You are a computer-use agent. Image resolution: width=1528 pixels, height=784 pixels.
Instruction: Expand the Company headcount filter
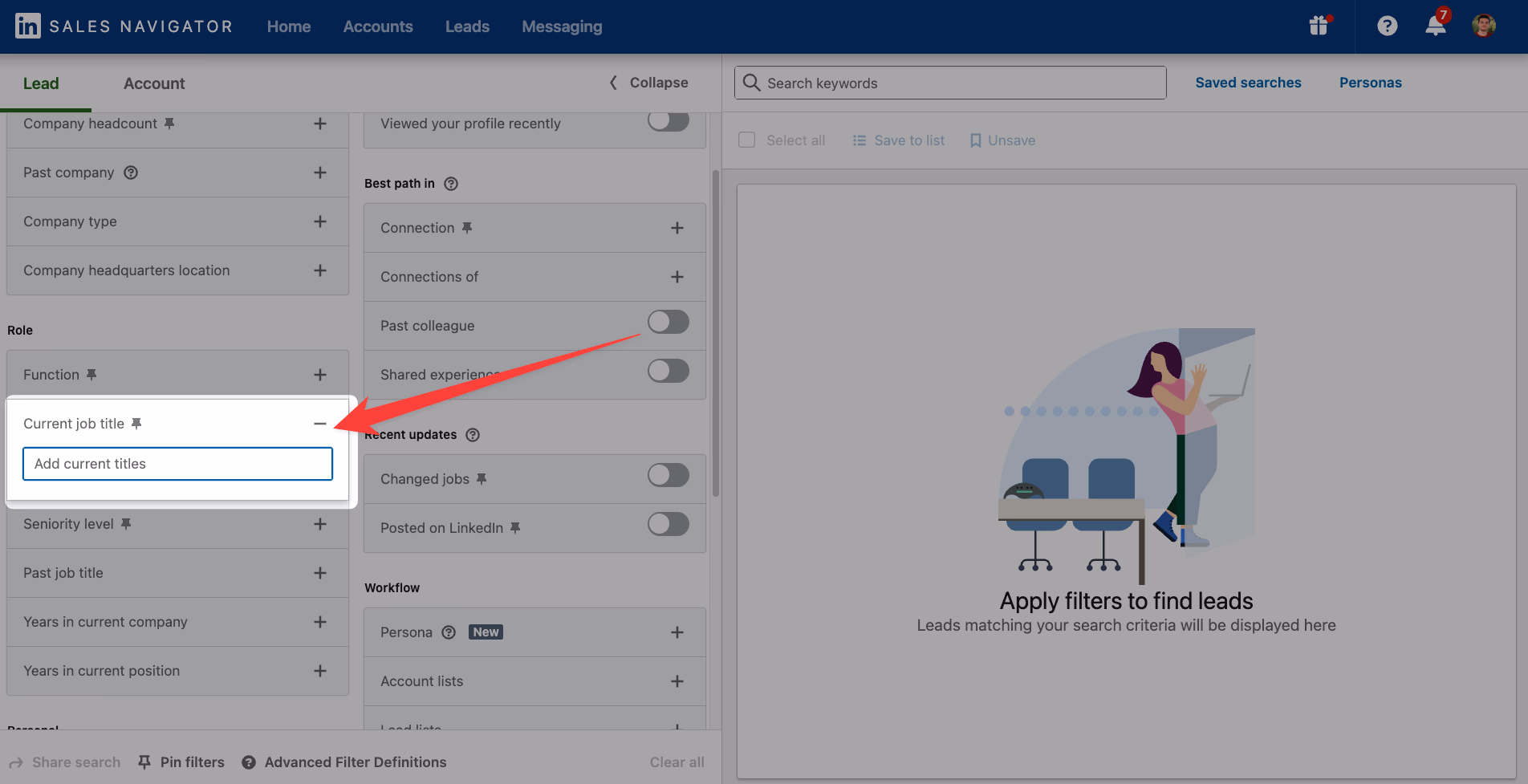point(320,124)
